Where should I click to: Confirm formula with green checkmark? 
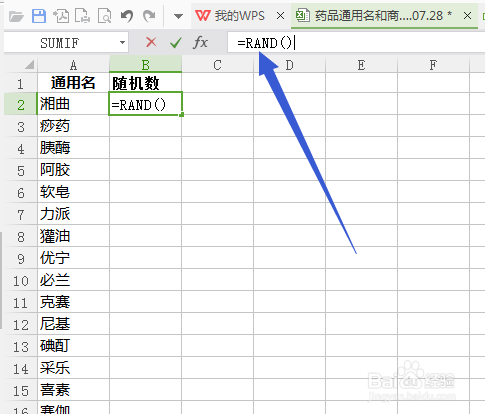[x=175, y=42]
